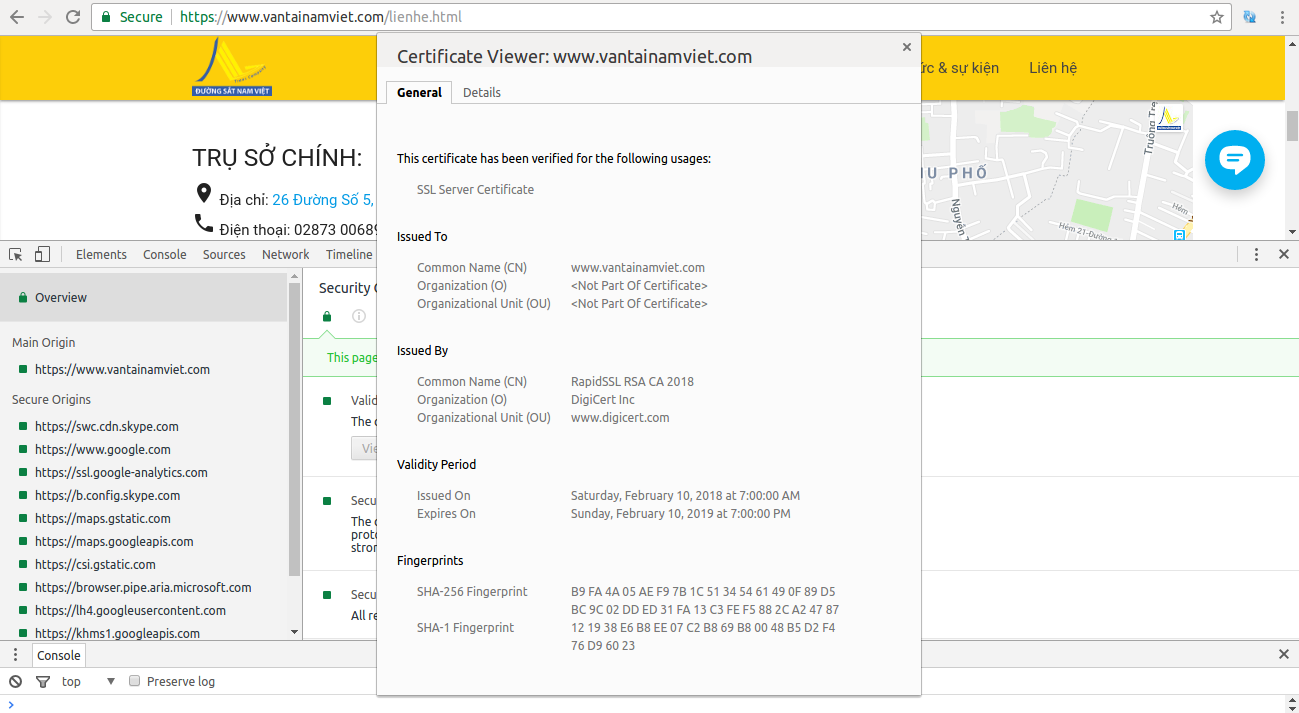Close the DevTools panel
This screenshot has width=1299, height=713.
(1284, 254)
